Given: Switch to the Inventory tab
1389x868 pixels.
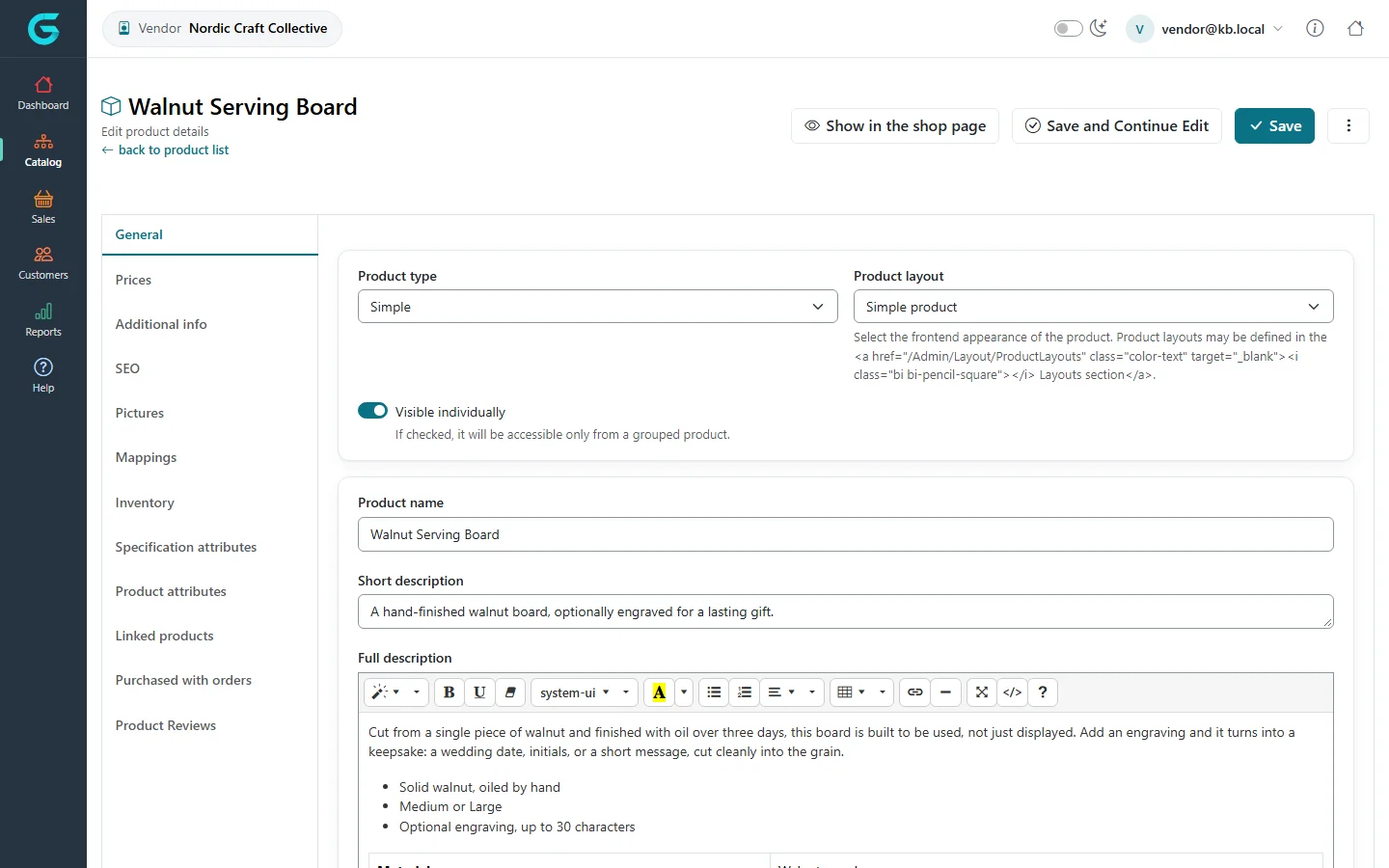Looking at the screenshot, I should (x=209, y=502).
